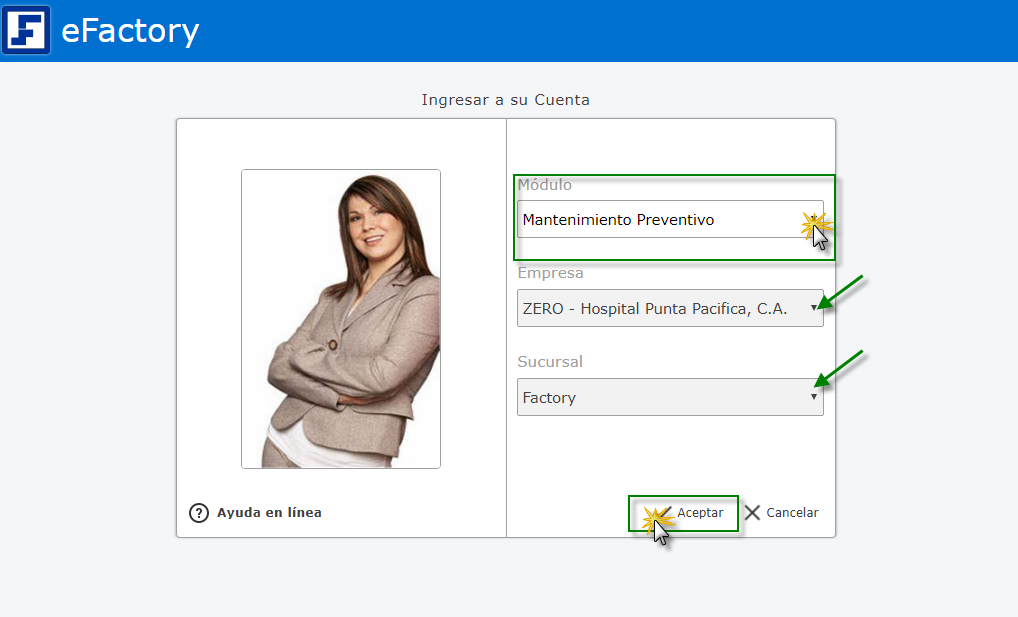Viewport: 1018px width, 617px height.
Task: Click the Módulo field label
Action: [545, 185]
